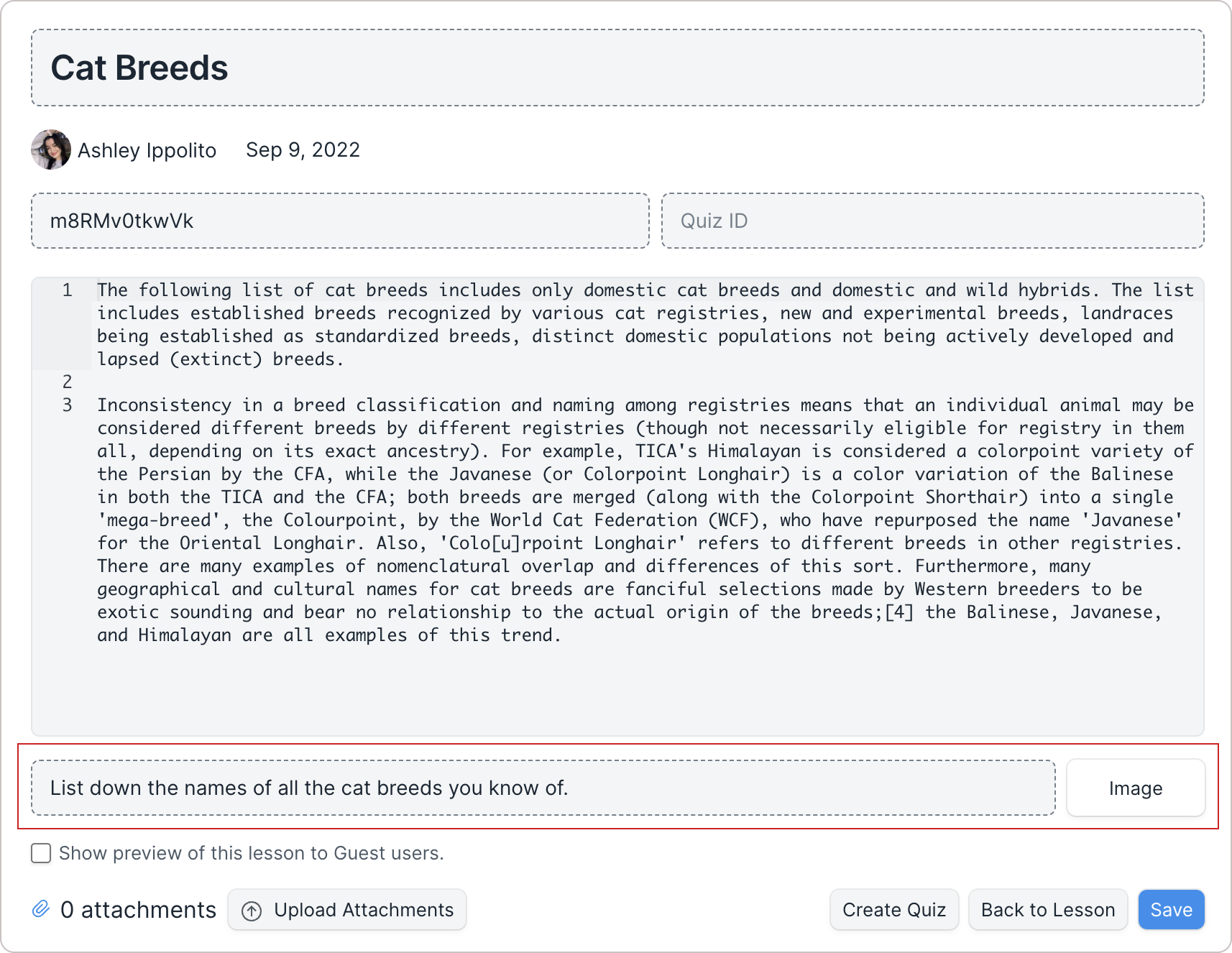Focus the Quiz ID input field

point(933,221)
